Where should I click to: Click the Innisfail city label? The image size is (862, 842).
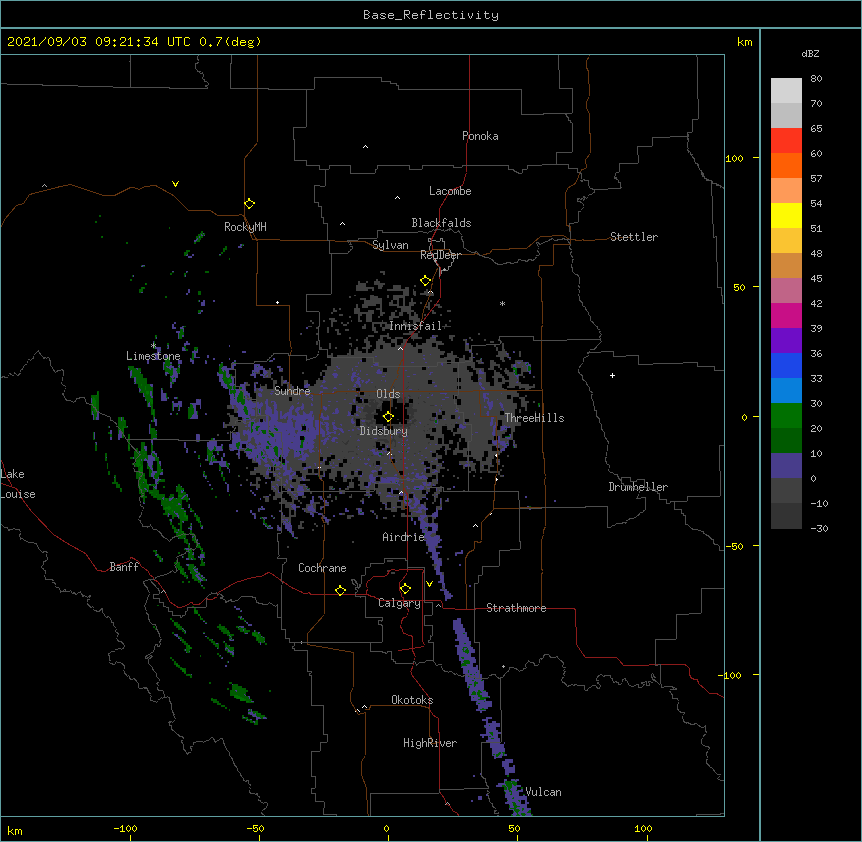point(415,326)
